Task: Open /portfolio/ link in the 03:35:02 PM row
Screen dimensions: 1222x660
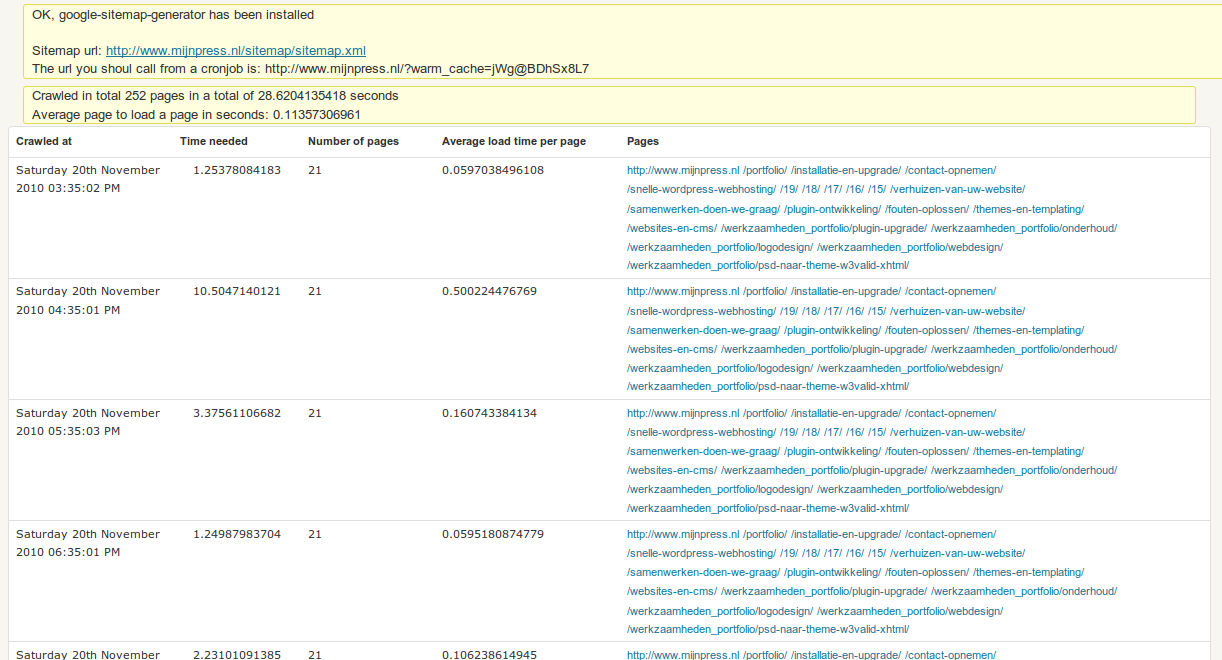Action: click(765, 170)
